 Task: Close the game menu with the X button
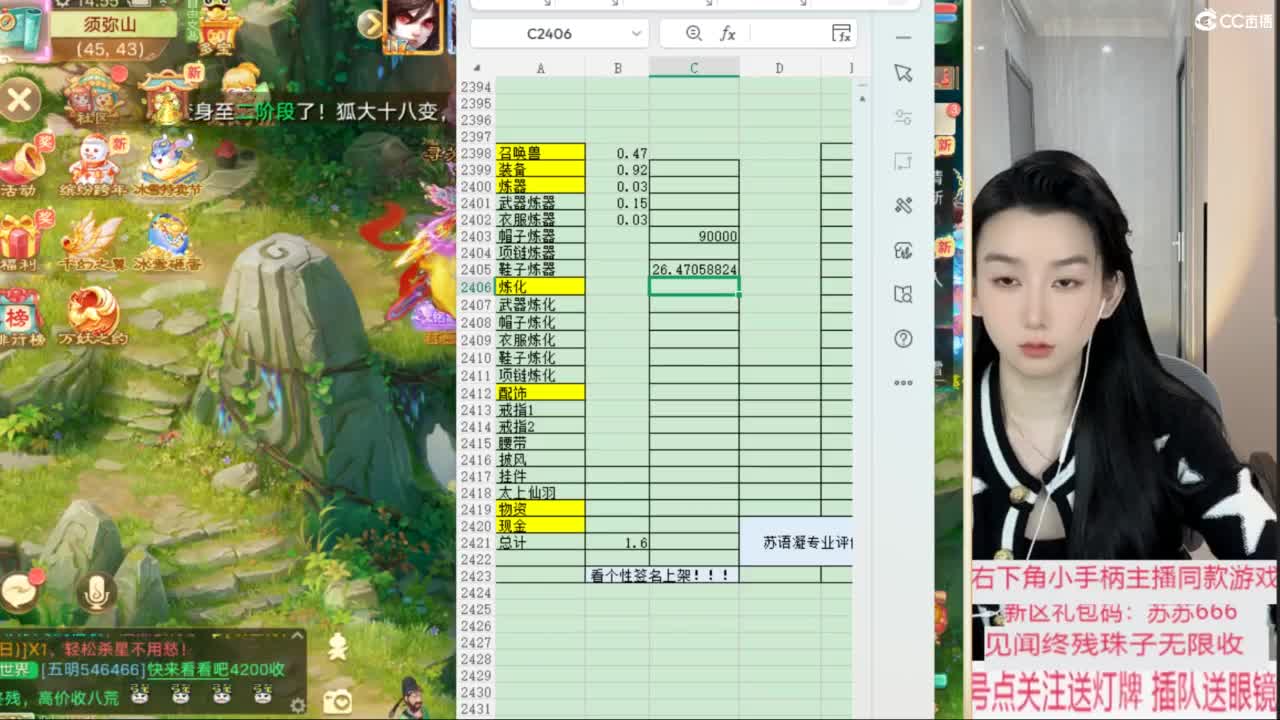(19, 100)
